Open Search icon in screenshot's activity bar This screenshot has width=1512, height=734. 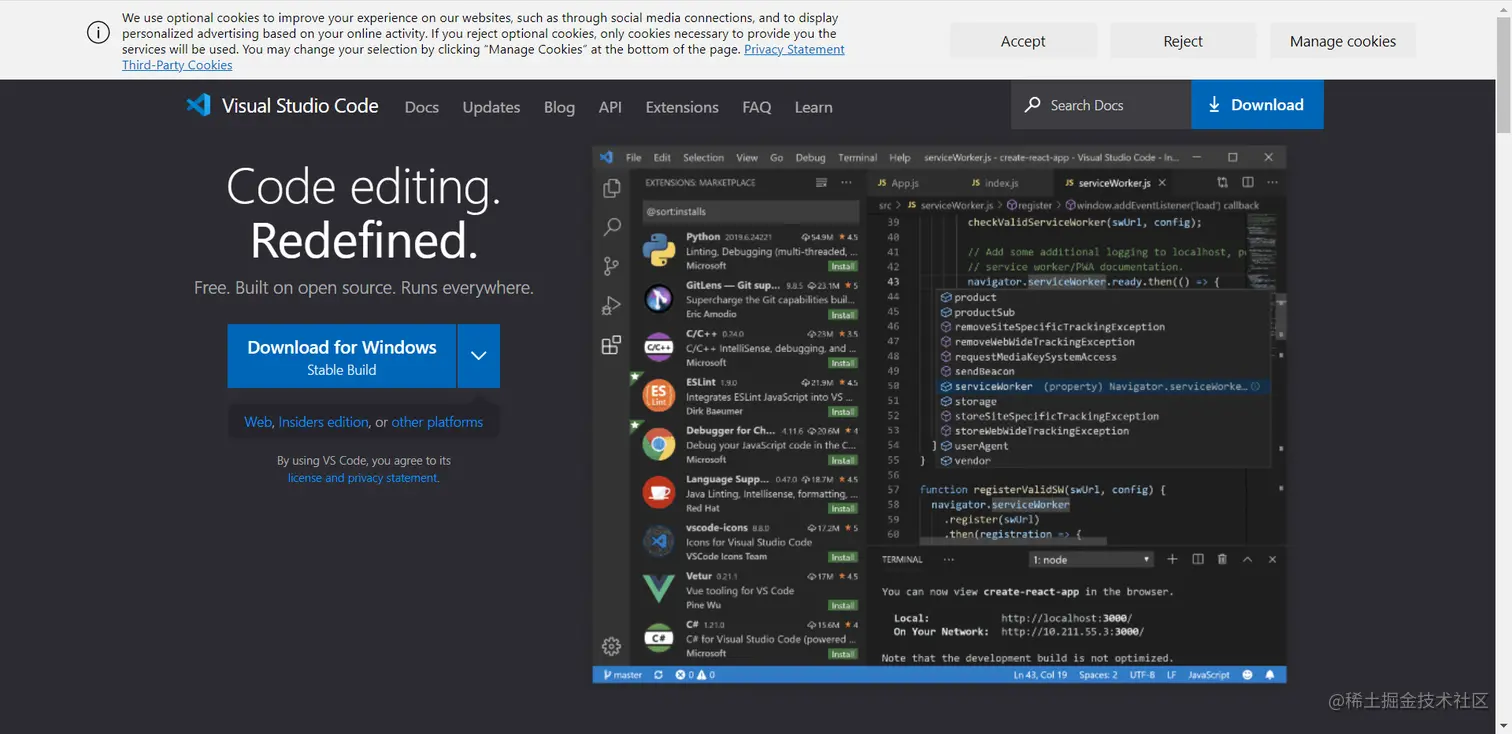pyautogui.click(x=611, y=227)
